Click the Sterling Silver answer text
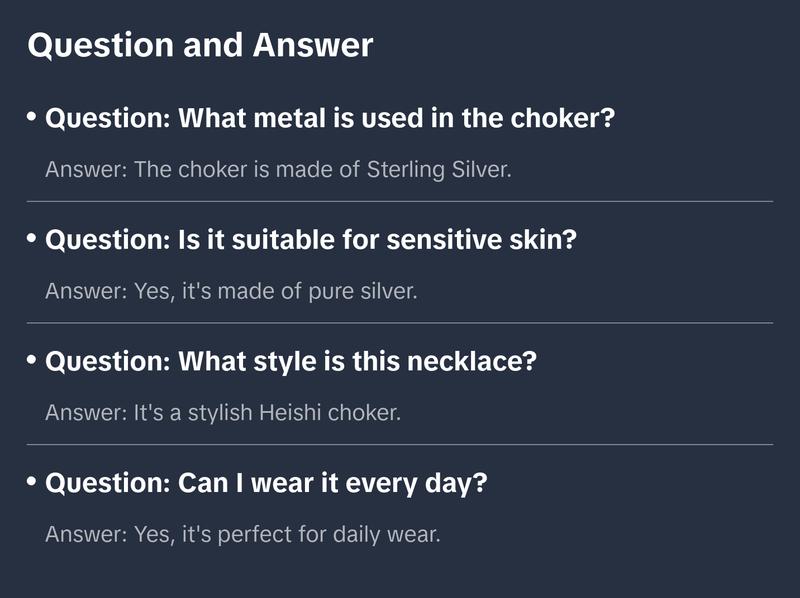Viewport: 800px width, 598px height. 278,169
